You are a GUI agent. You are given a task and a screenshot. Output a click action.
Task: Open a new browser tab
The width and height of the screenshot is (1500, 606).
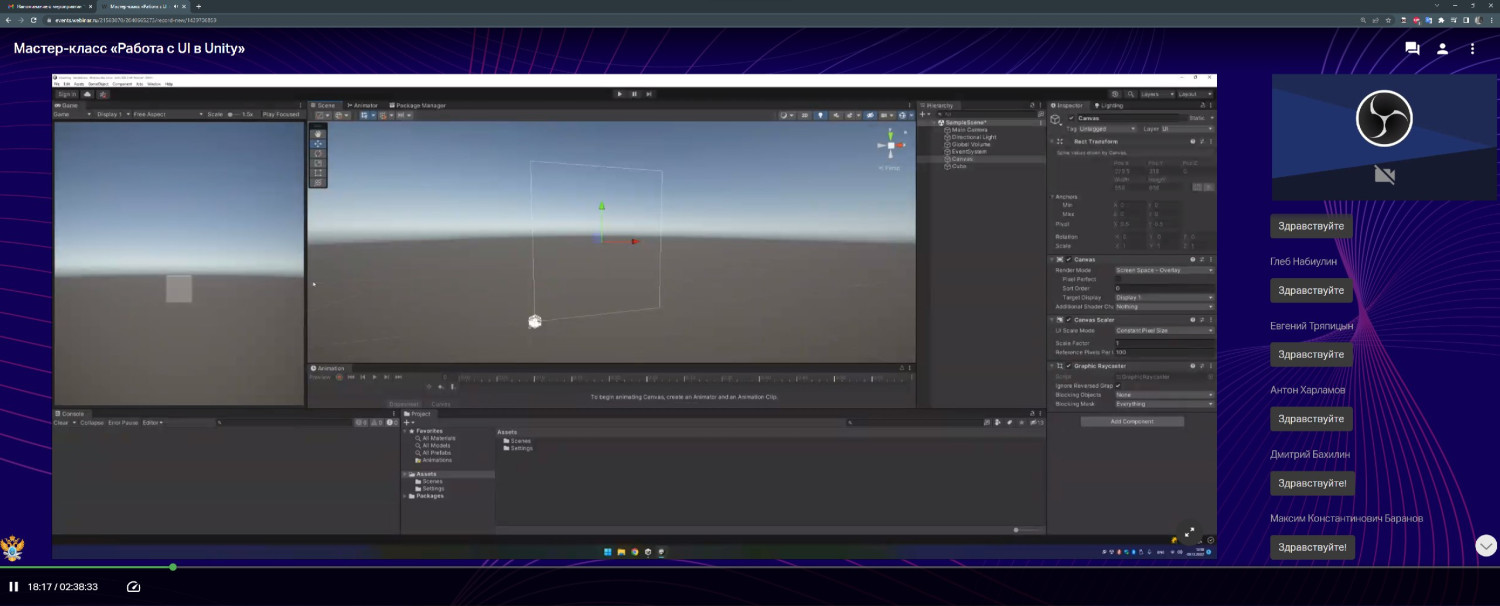coord(199,6)
